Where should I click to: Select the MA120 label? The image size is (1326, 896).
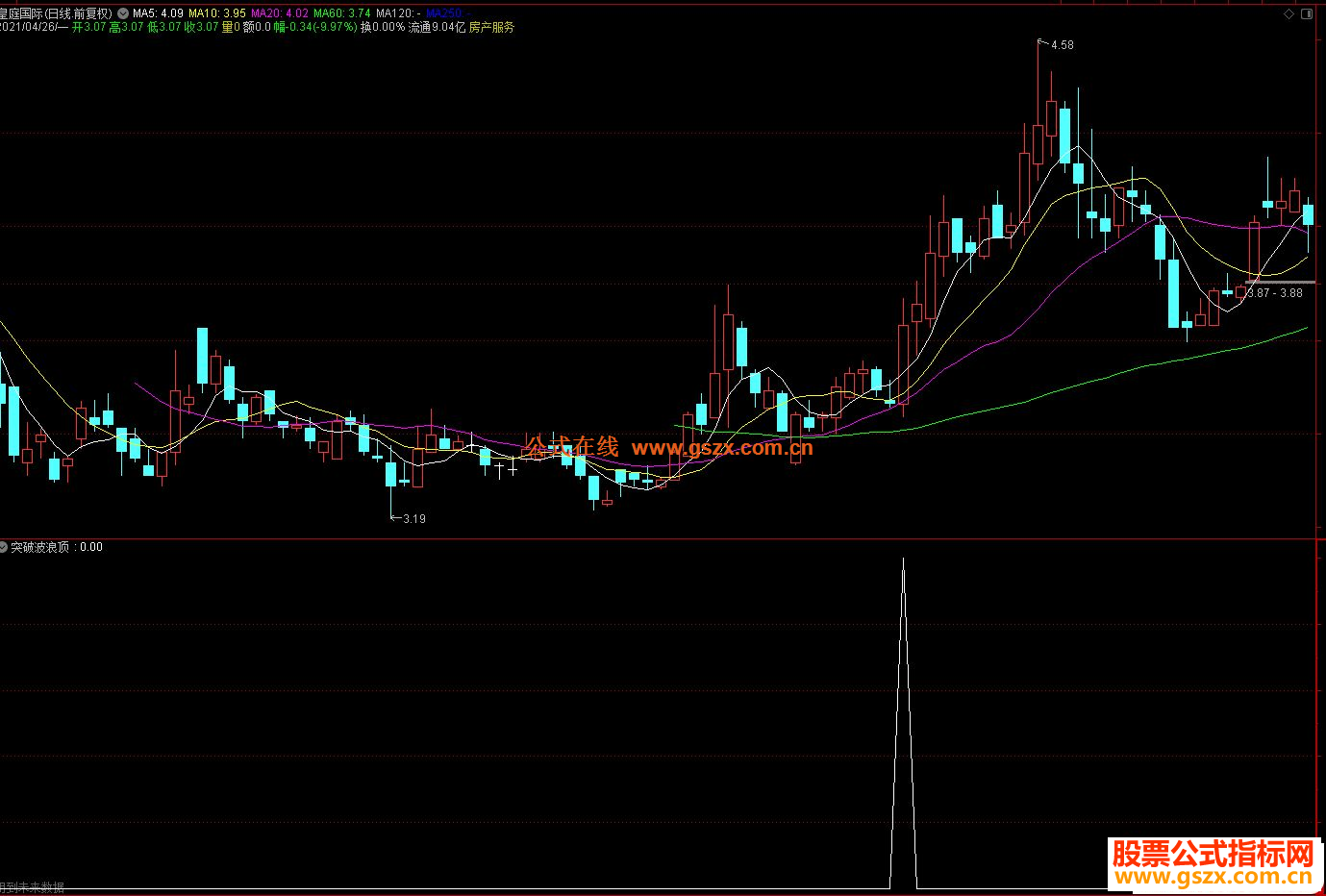tap(397, 14)
